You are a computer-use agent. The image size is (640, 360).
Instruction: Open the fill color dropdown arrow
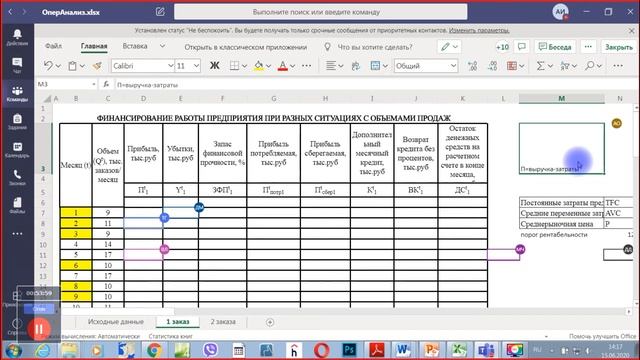pos(268,66)
